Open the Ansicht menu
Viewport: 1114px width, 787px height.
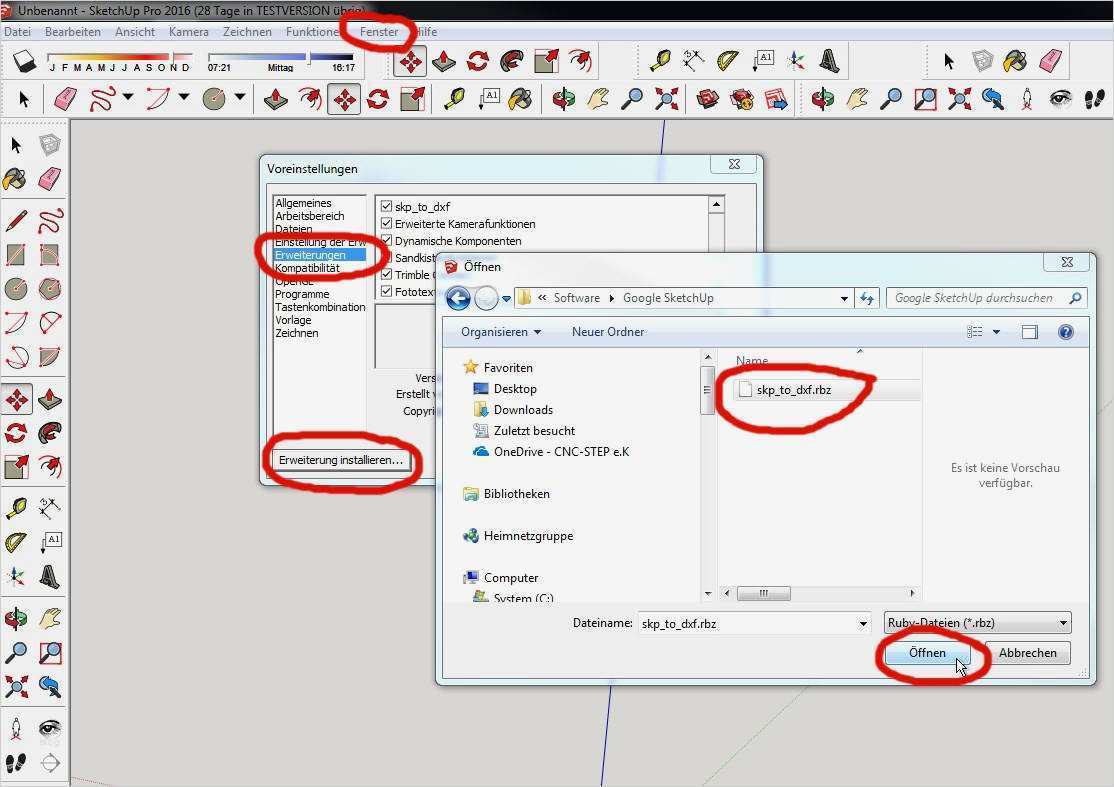coord(135,32)
